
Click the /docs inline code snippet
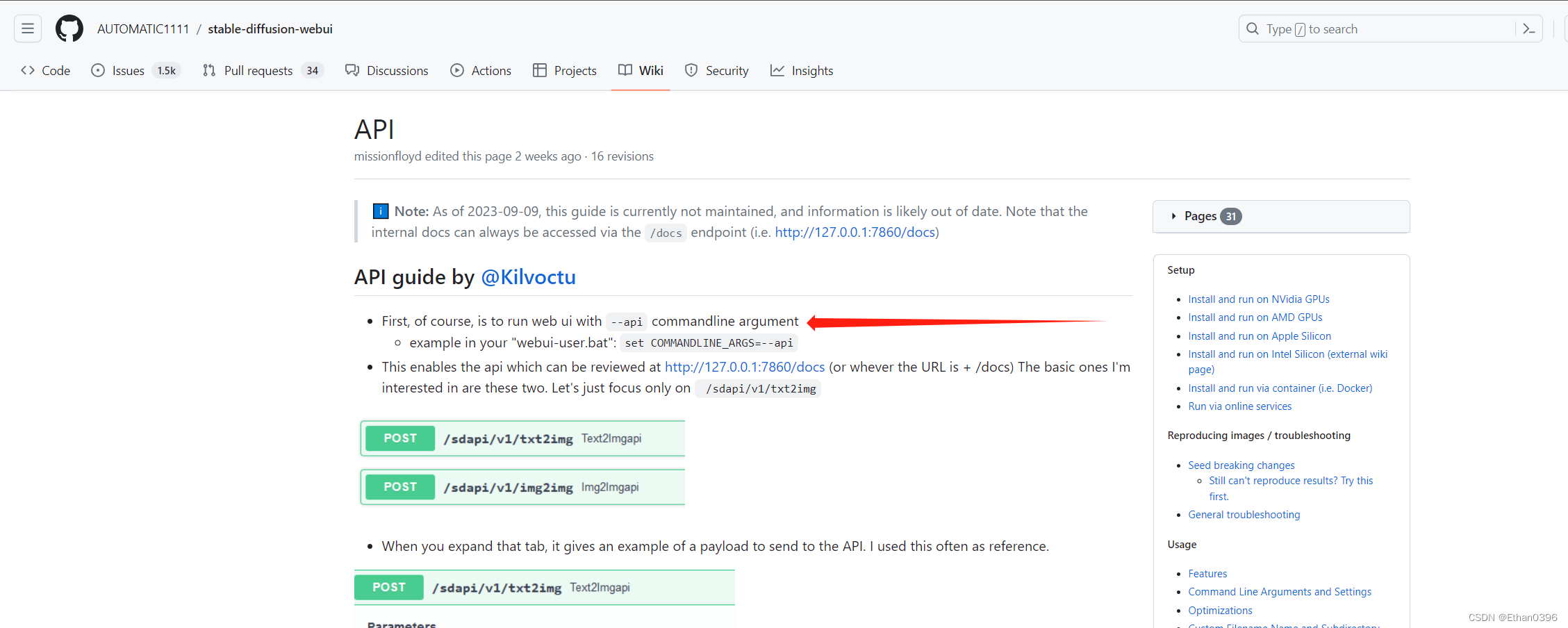point(666,233)
